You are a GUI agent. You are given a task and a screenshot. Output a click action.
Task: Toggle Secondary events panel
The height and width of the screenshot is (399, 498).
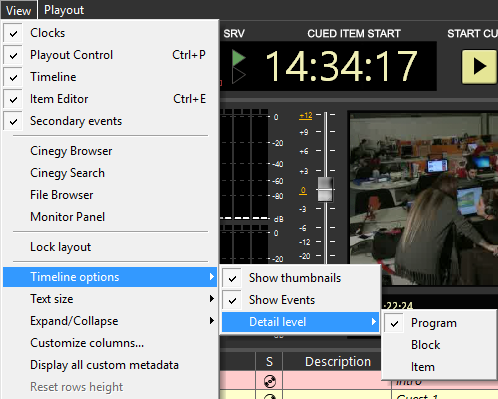click(110, 121)
